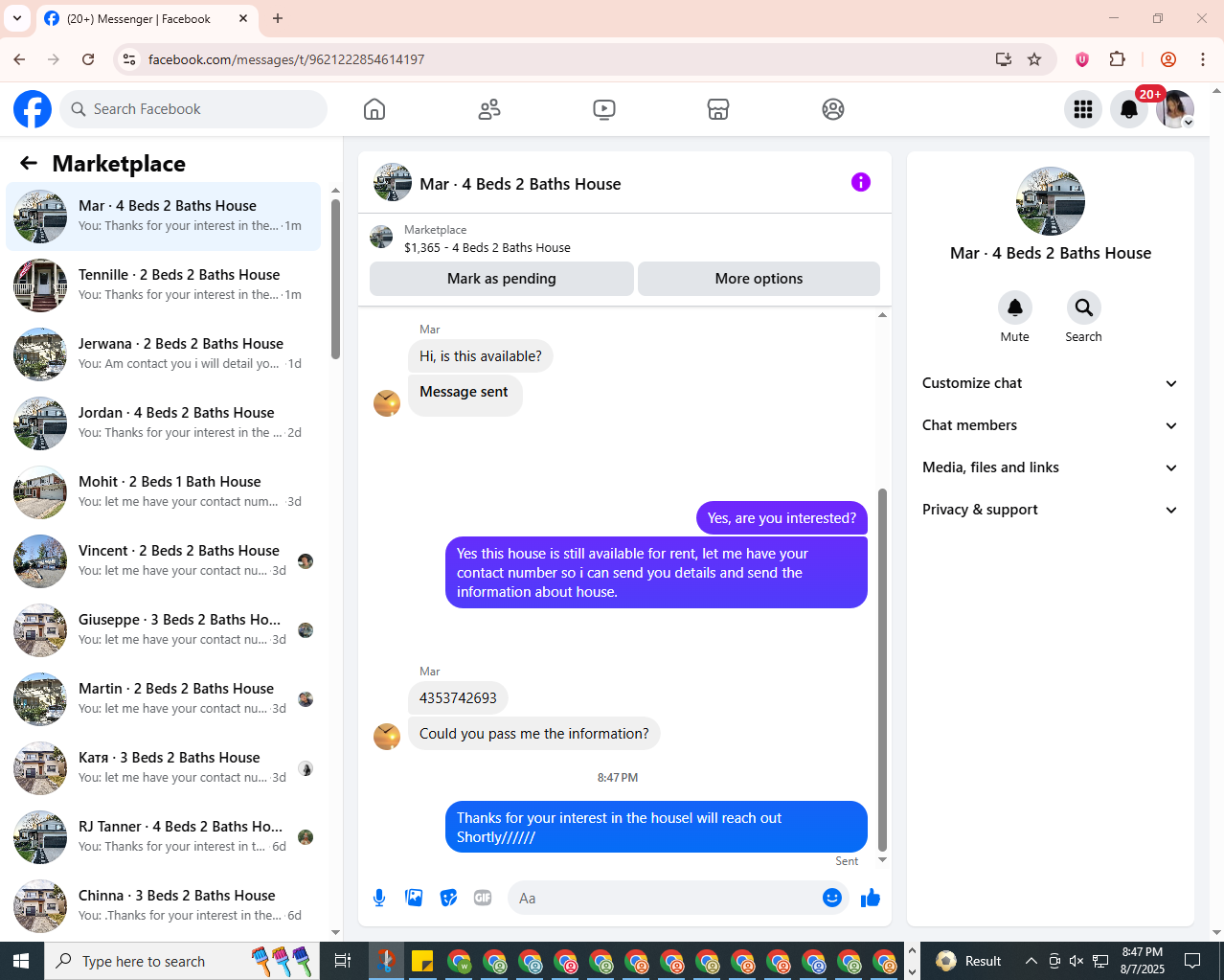Click the 'Hi, is this available?' message
The height and width of the screenshot is (980, 1224).
coord(481,356)
